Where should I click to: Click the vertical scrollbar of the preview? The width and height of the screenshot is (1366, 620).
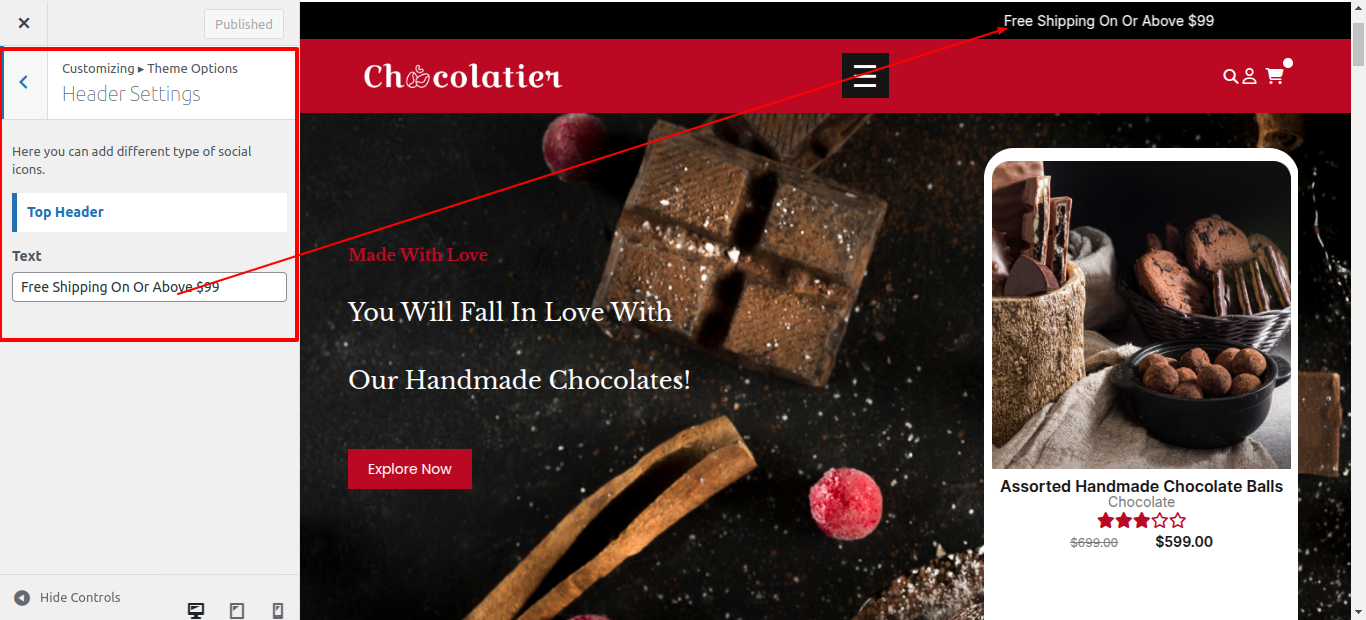pyautogui.click(x=1358, y=310)
